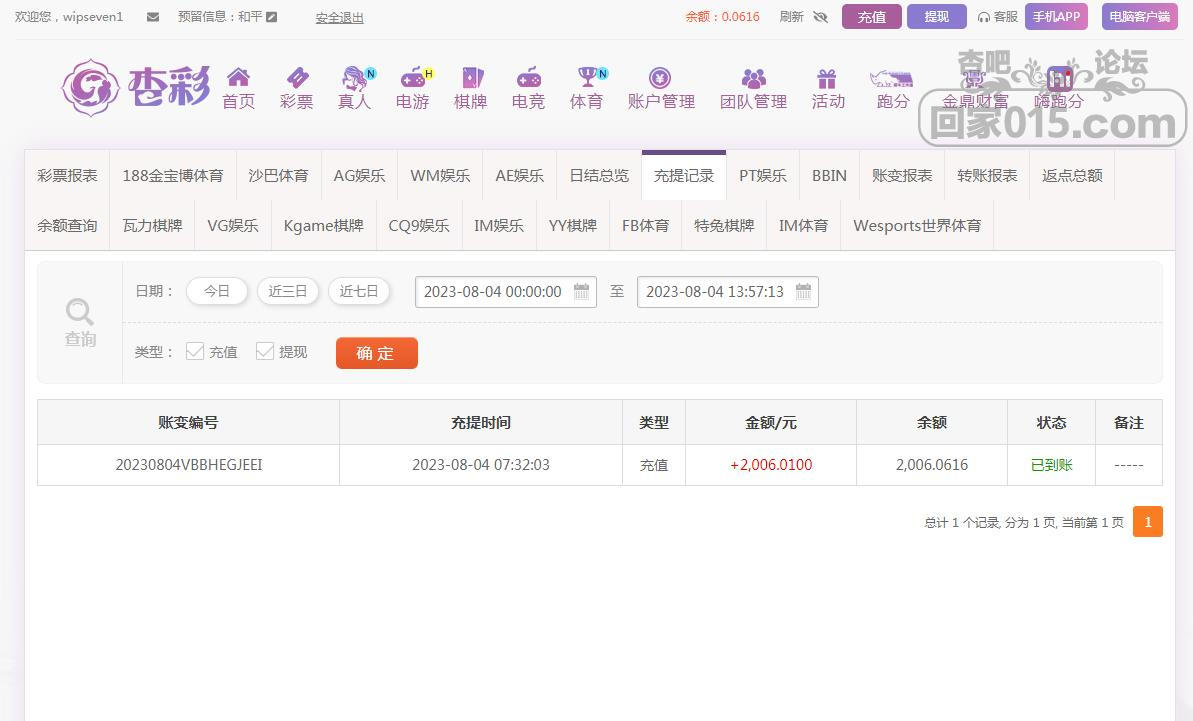Switch to the 188金宝博体育 tab
The height and width of the screenshot is (721, 1193).
pos(173,176)
